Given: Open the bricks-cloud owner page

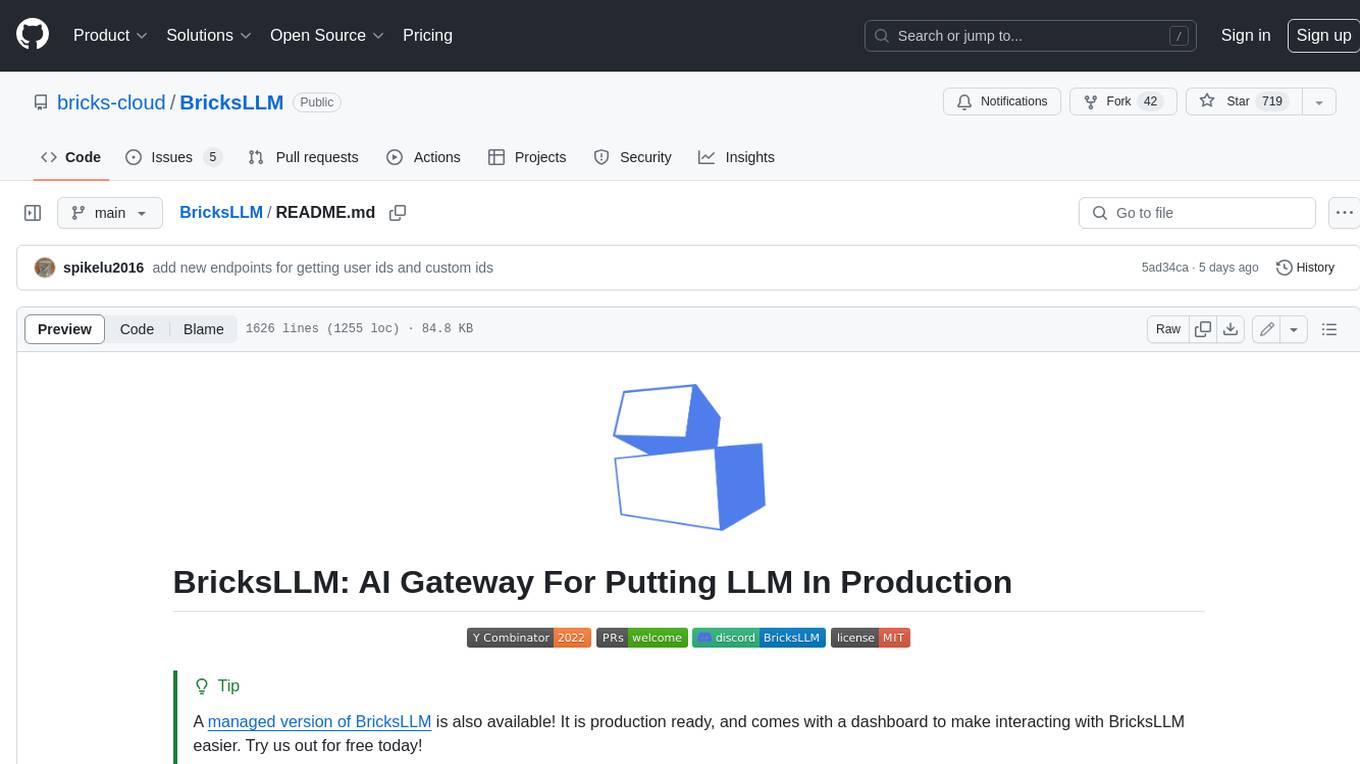Looking at the screenshot, I should click(111, 102).
